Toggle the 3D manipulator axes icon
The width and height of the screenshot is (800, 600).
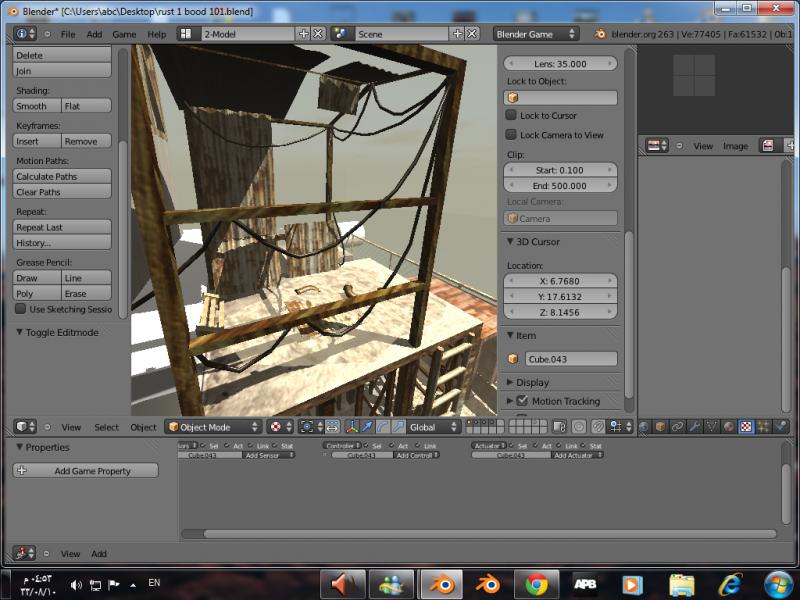click(351, 427)
